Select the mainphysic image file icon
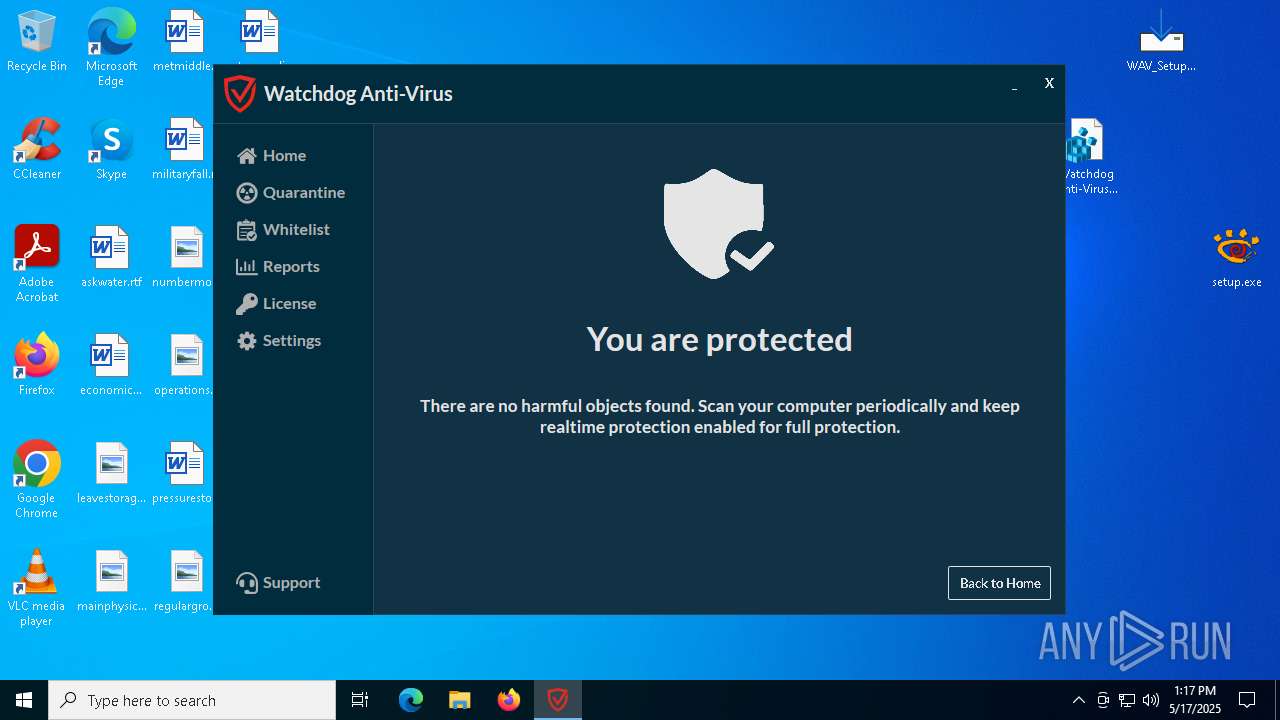This screenshot has width=1280, height=720. [x=111, y=581]
